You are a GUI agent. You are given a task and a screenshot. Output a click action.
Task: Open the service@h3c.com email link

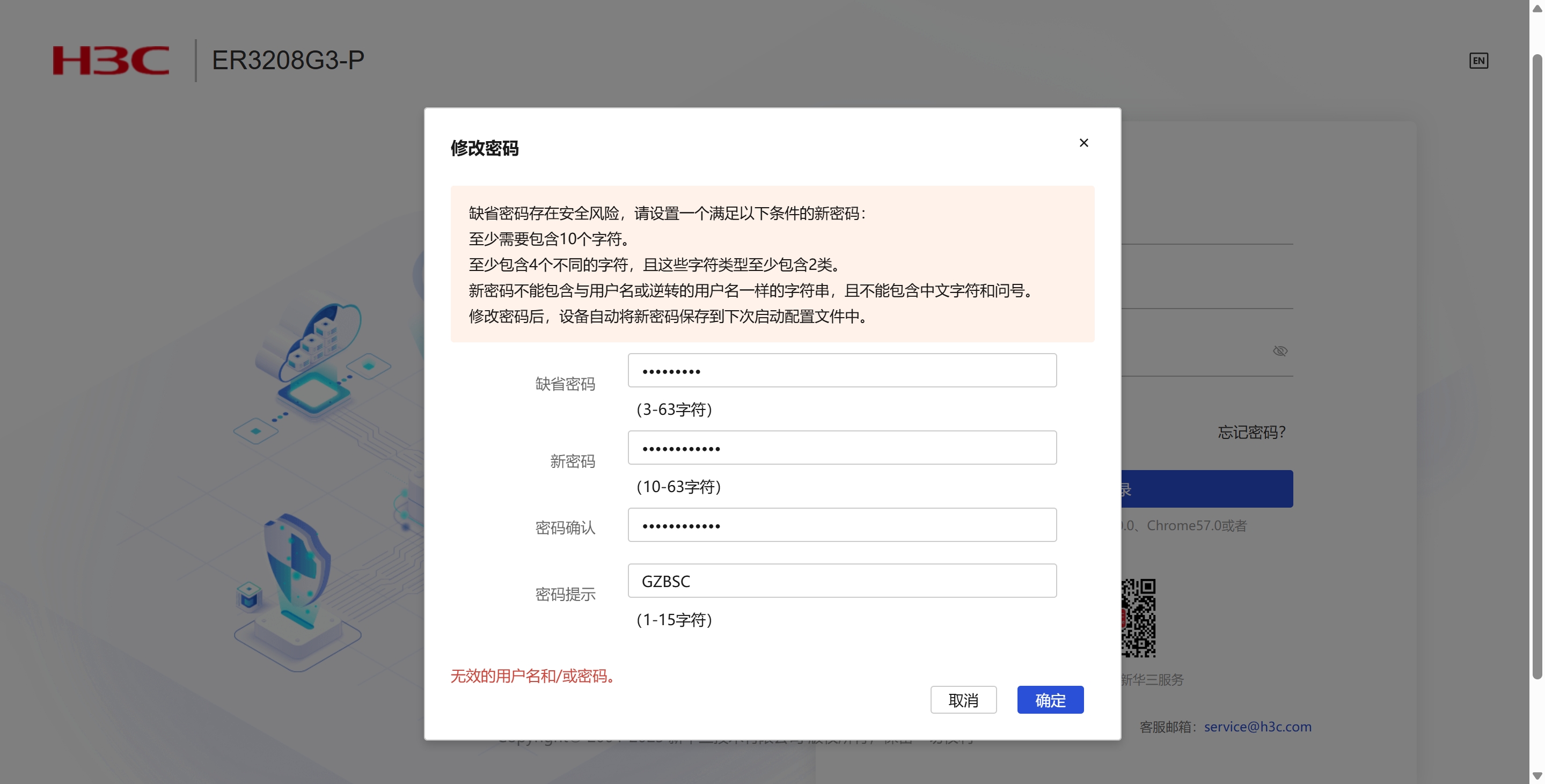point(1257,727)
